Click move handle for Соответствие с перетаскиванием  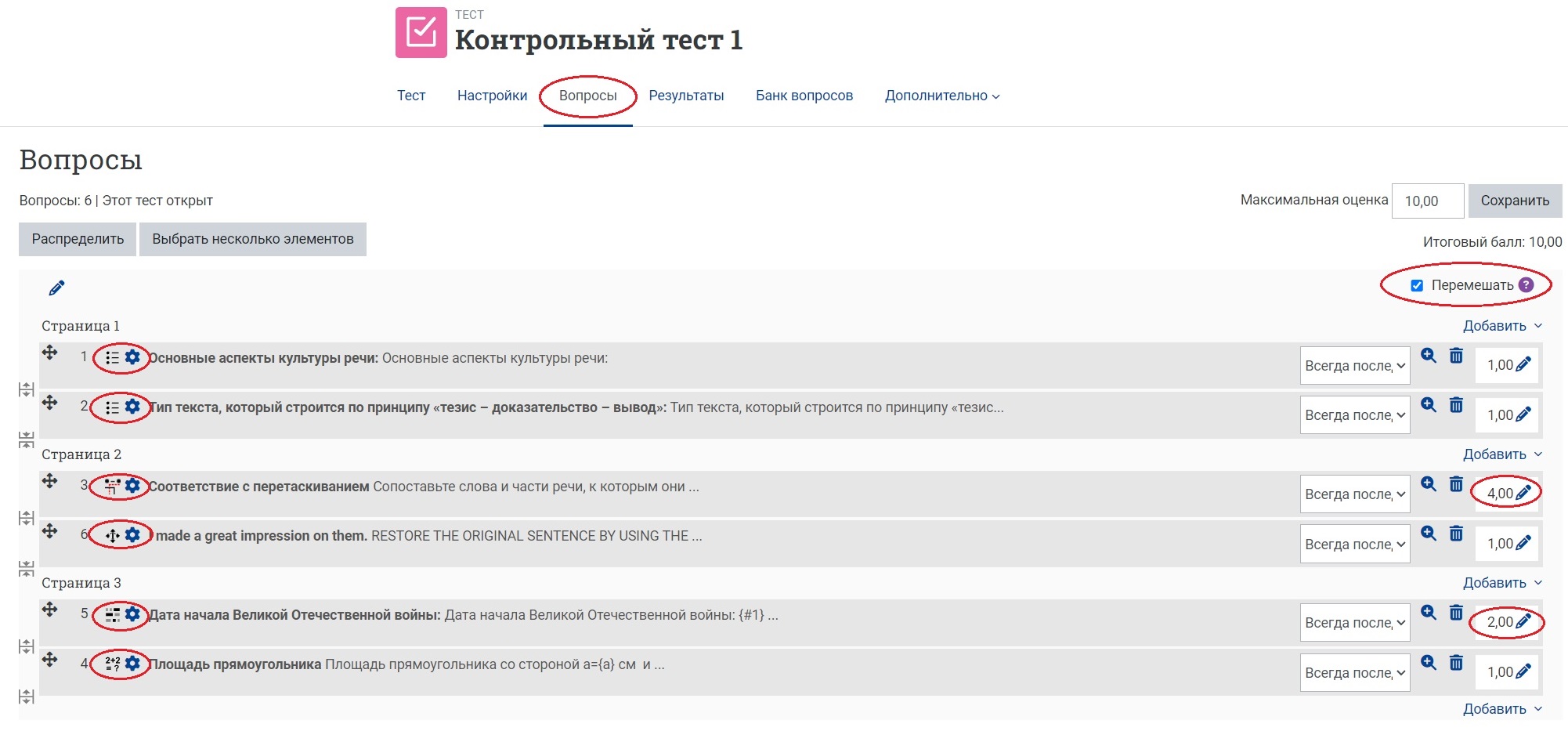(50, 481)
